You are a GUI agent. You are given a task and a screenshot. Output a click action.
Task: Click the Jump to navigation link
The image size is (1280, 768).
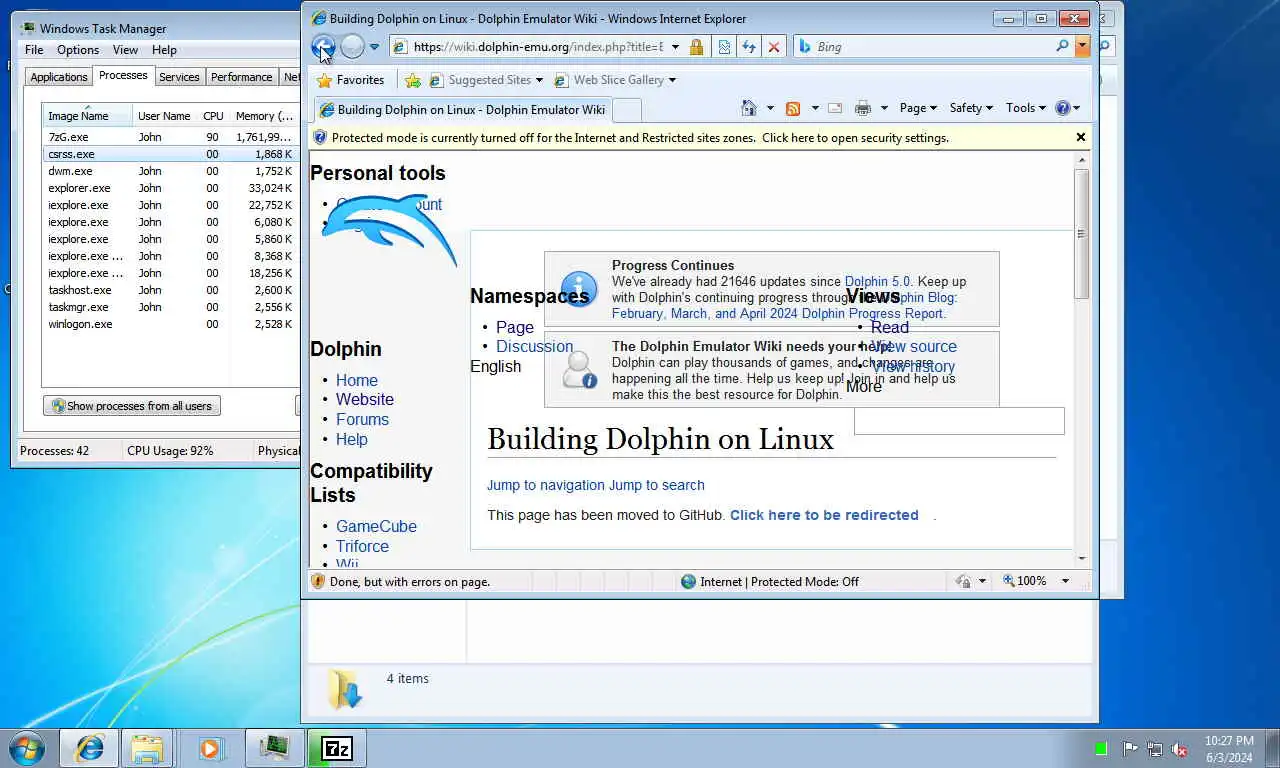[546, 485]
